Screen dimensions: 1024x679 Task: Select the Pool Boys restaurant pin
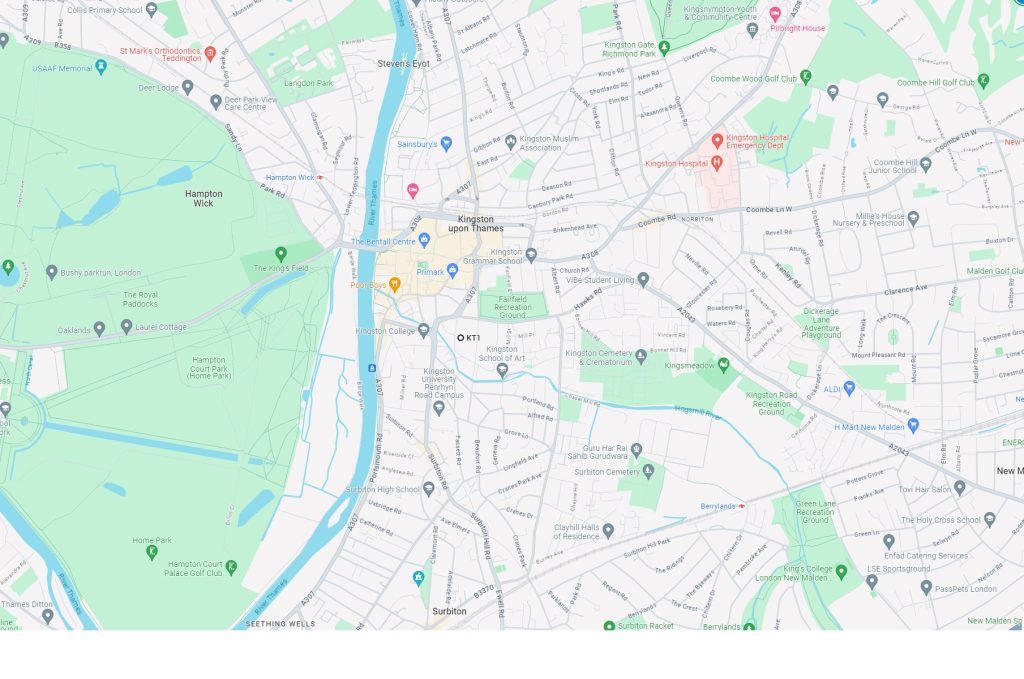tap(394, 284)
